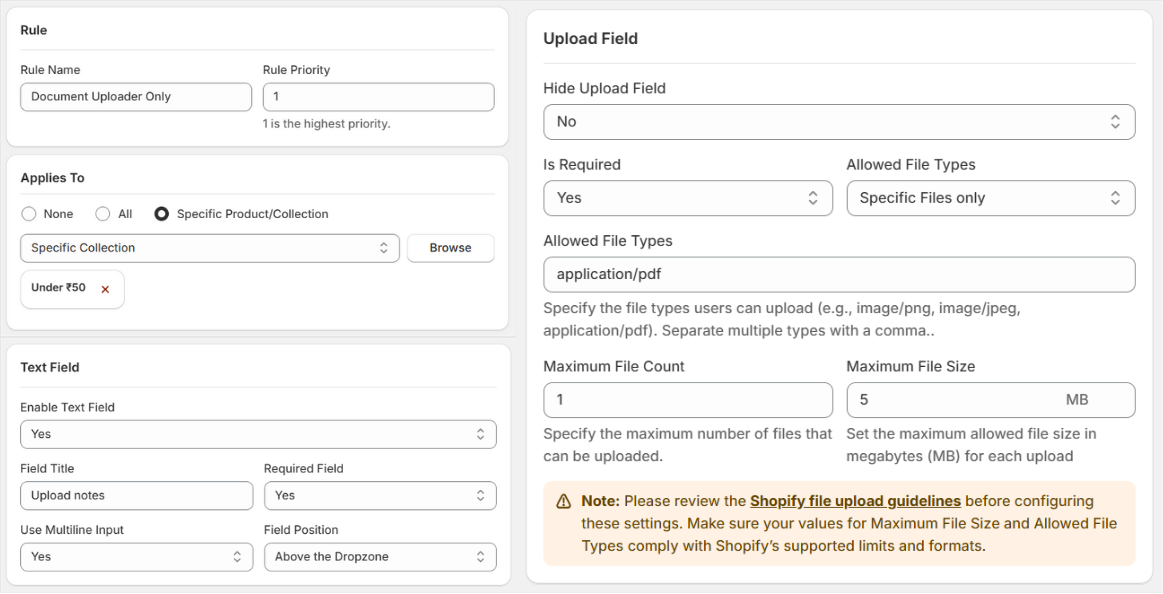Click the warning icon in the Note banner
Image resolution: width=1163 pixels, height=594 pixels.
(564, 501)
